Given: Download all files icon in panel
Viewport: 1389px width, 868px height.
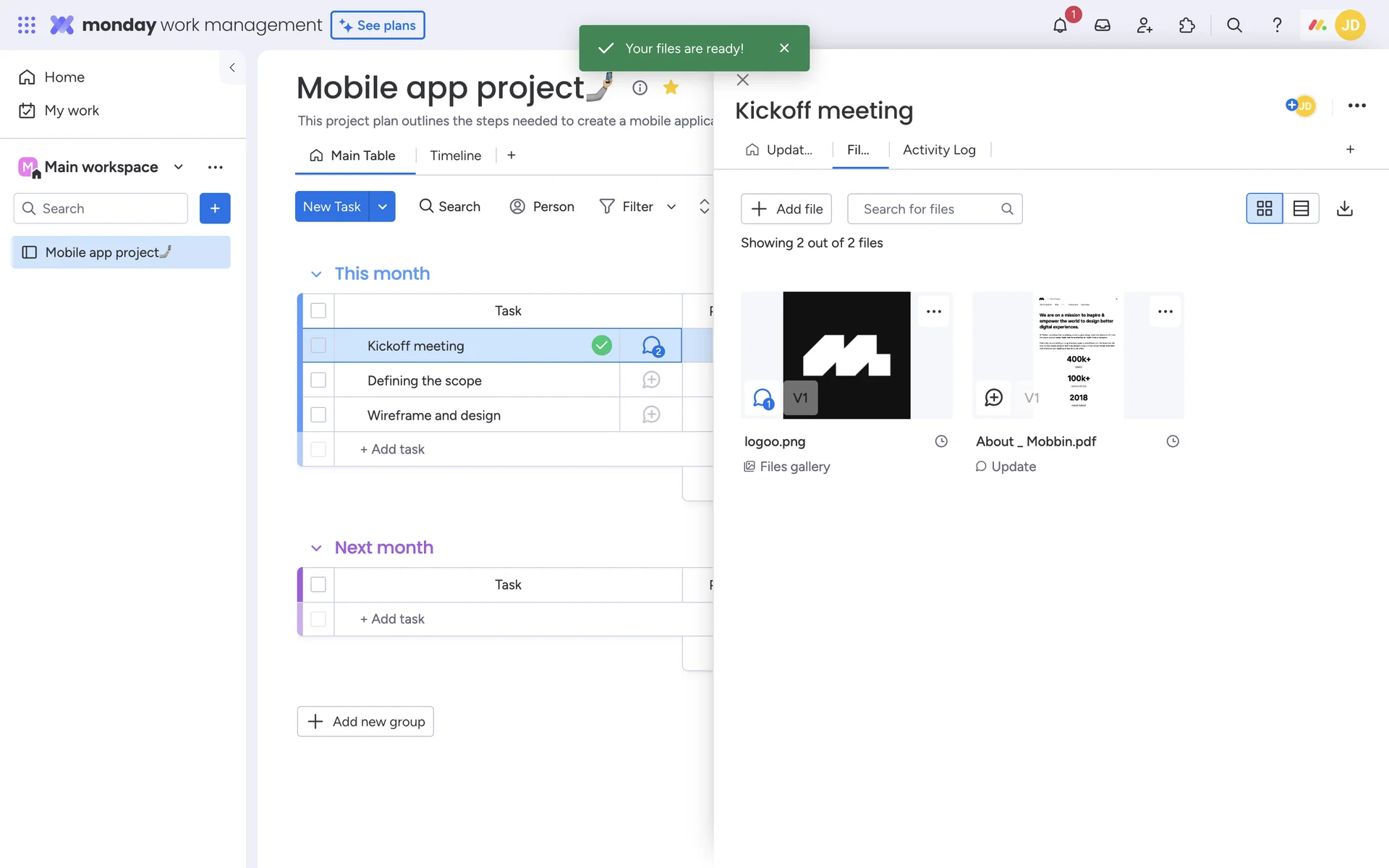Looking at the screenshot, I should coord(1344,208).
